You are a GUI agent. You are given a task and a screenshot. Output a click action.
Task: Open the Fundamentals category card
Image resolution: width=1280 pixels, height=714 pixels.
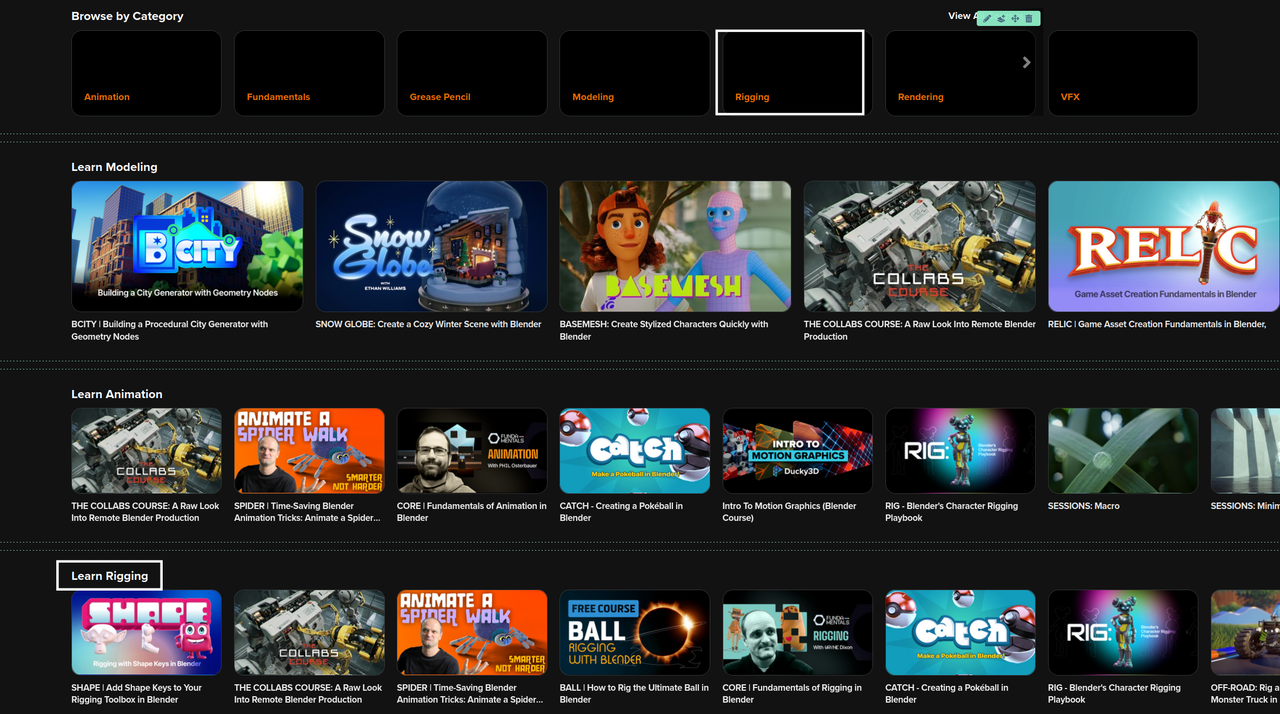tap(309, 73)
